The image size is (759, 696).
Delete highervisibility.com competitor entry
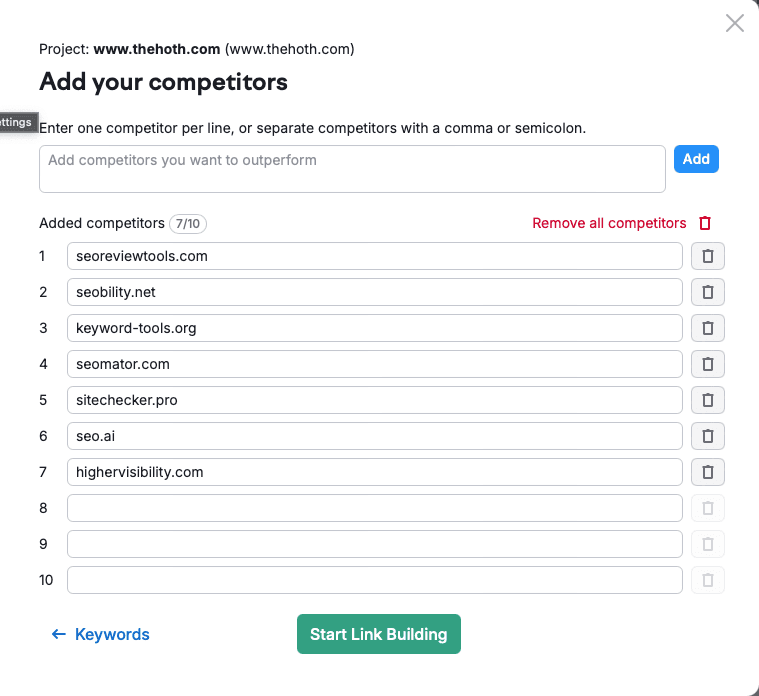[x=708, y=472]
